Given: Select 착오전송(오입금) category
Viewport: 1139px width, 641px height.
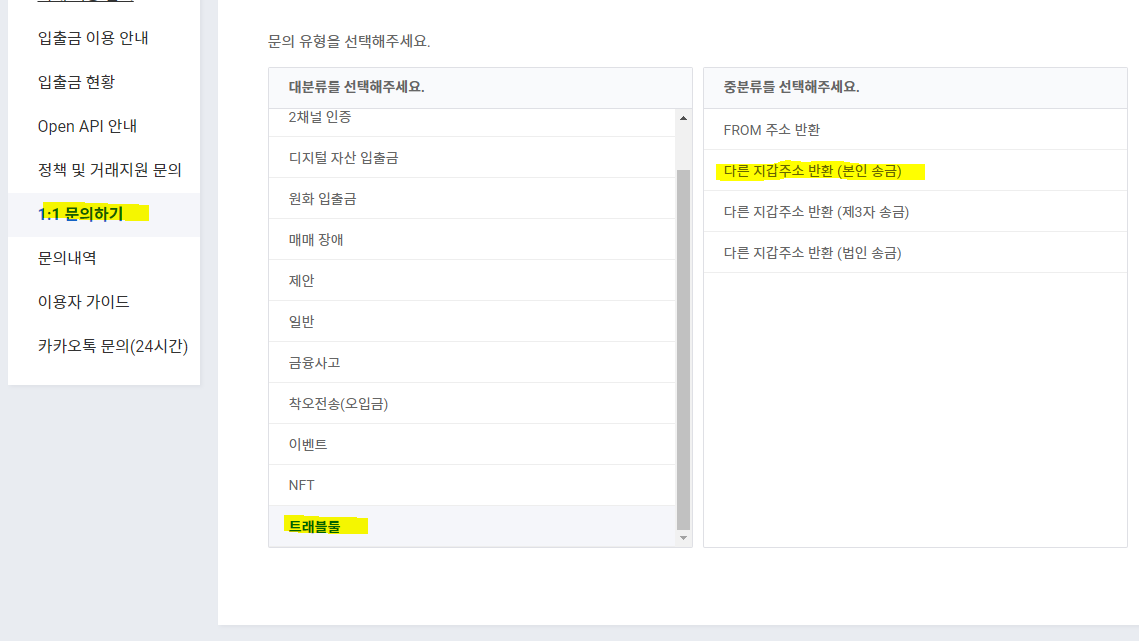Looking at the screenshot, I should (x=472, y=403).
